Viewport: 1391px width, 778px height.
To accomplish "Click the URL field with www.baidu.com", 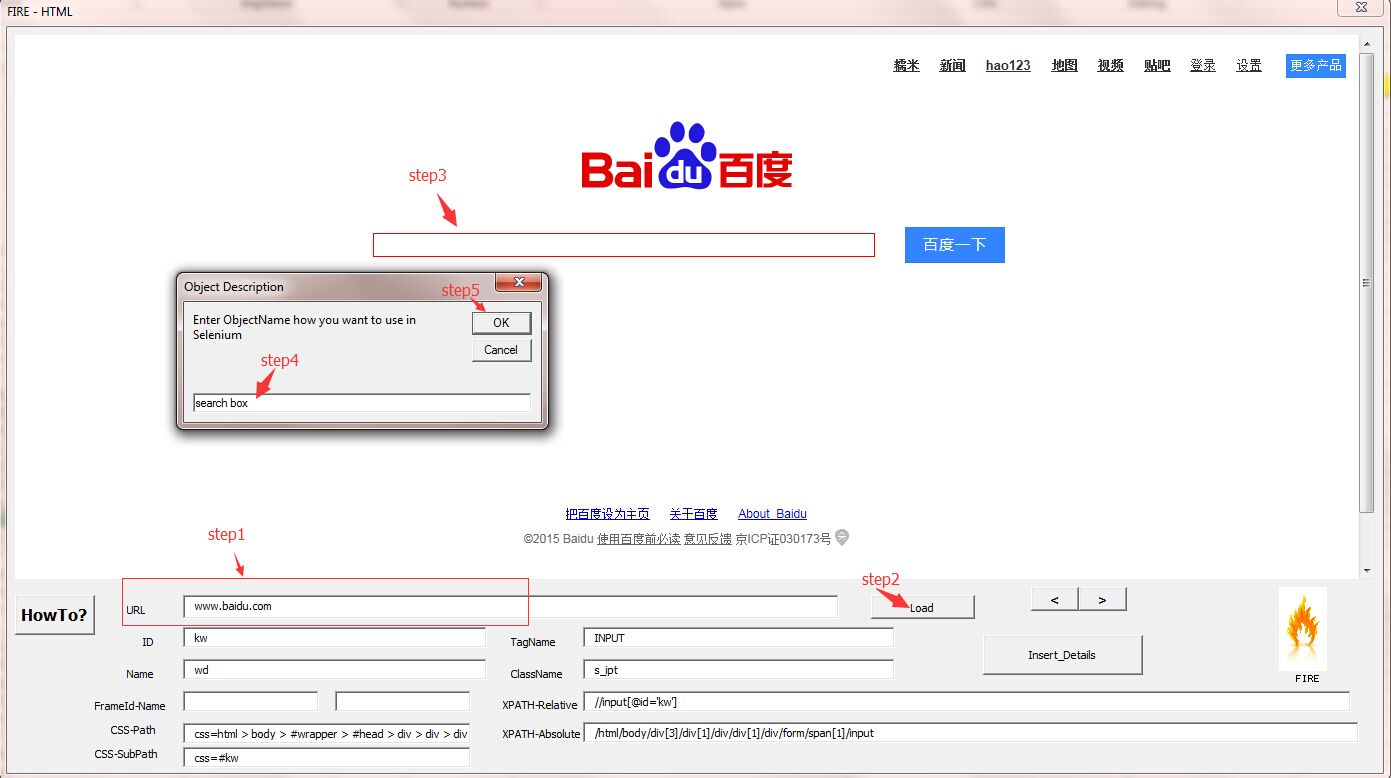I will coord(511,606).
